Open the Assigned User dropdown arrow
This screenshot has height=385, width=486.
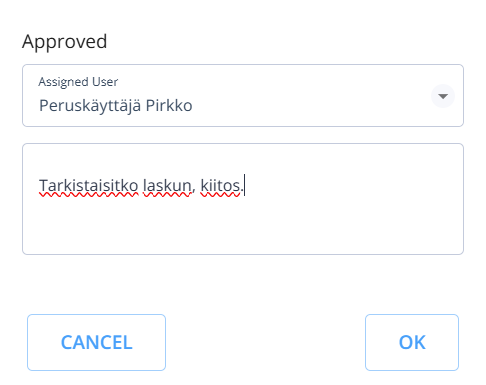(x=443, y=96)
